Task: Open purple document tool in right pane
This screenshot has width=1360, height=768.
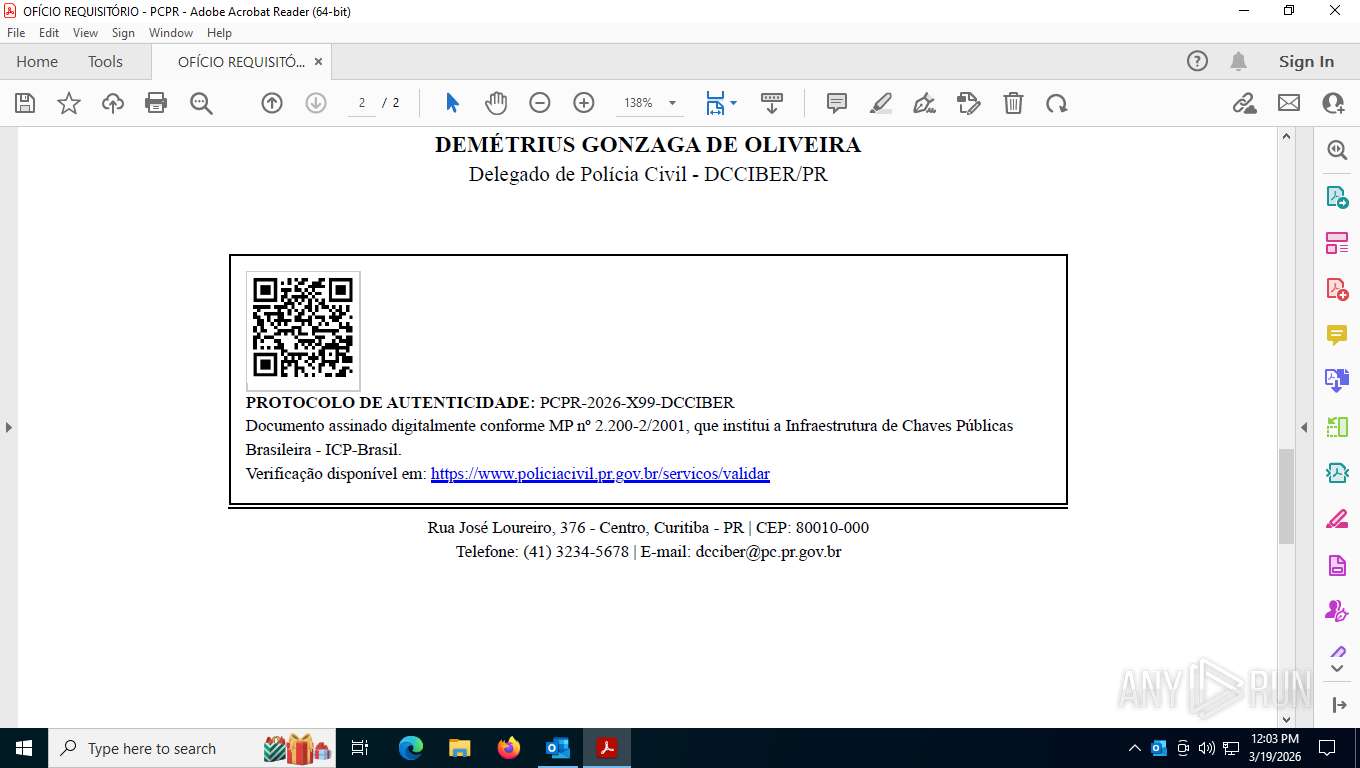Action: click(1337, 566)
